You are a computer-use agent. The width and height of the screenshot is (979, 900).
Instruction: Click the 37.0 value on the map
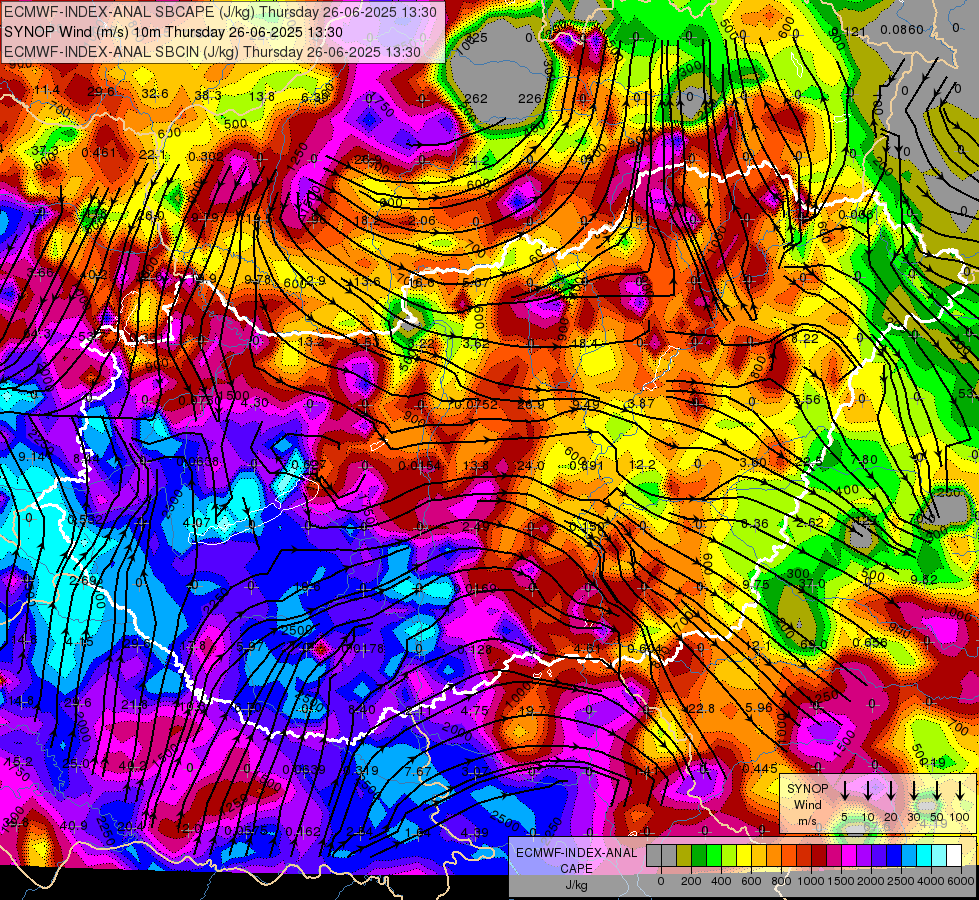pos(812,584)
